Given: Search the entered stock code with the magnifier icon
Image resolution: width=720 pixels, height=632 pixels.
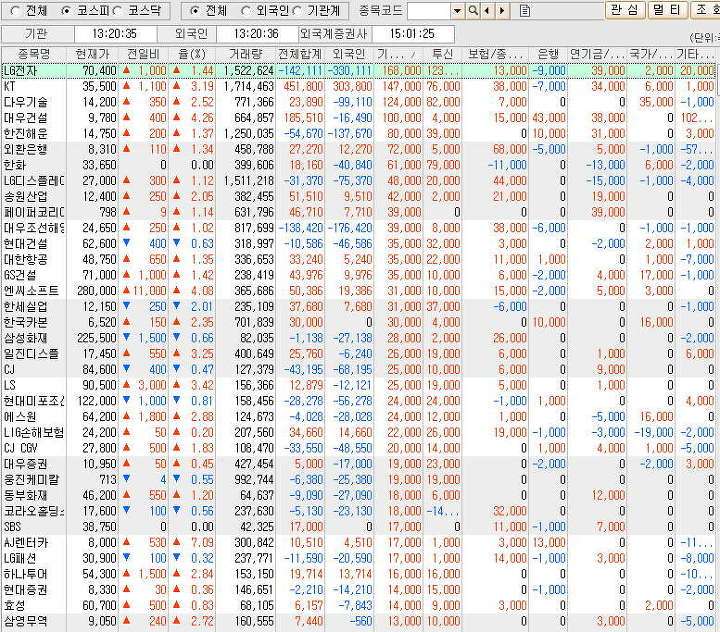Looking at the screenshot, I should pos(473,11).
